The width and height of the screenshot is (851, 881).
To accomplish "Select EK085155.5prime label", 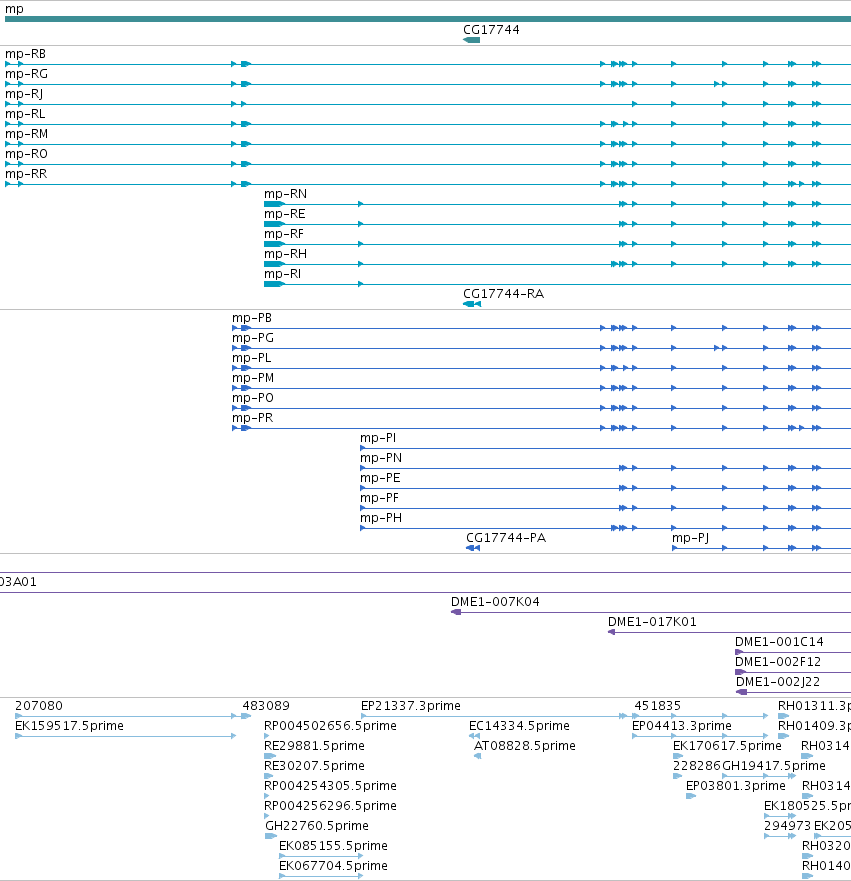I will [x=333, y=846].
